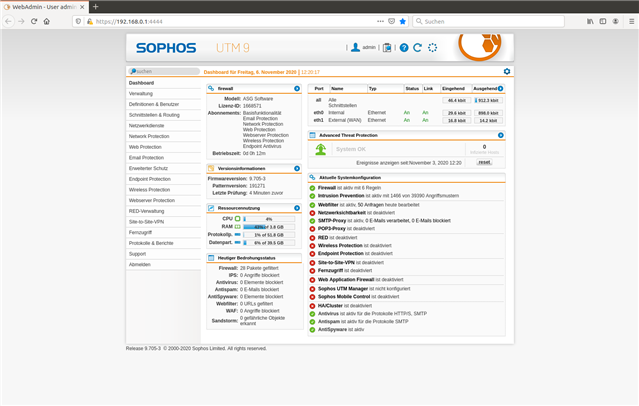Bookmark page with the star icon
Image resolution: width=639 pixels, height=406 pixels.
(403, 21)
